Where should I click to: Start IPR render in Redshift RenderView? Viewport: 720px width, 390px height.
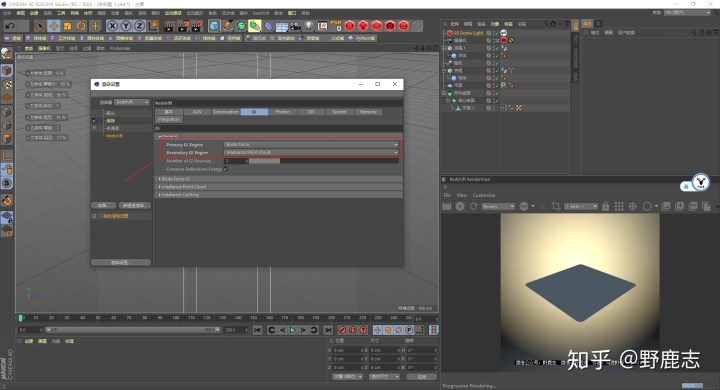[x=460, y=207]
